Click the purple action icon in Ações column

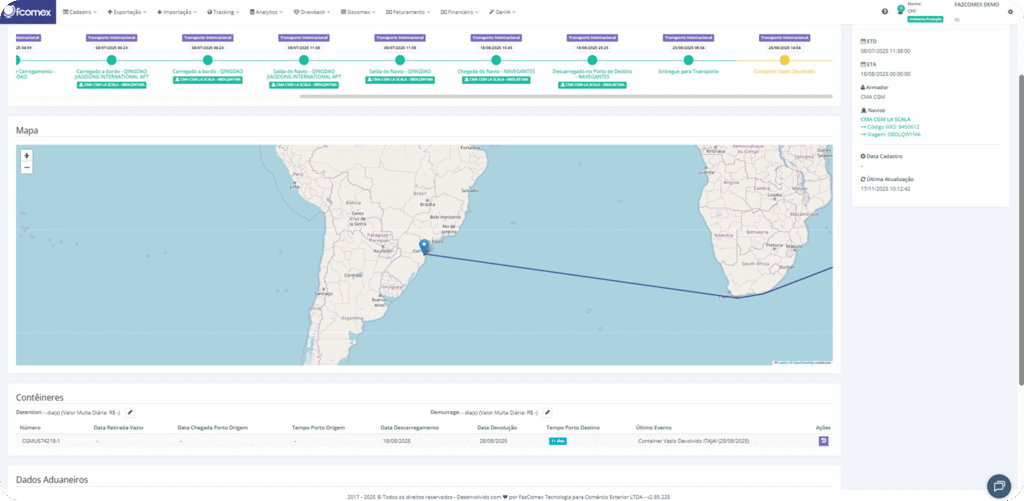[x=823, y=440]
